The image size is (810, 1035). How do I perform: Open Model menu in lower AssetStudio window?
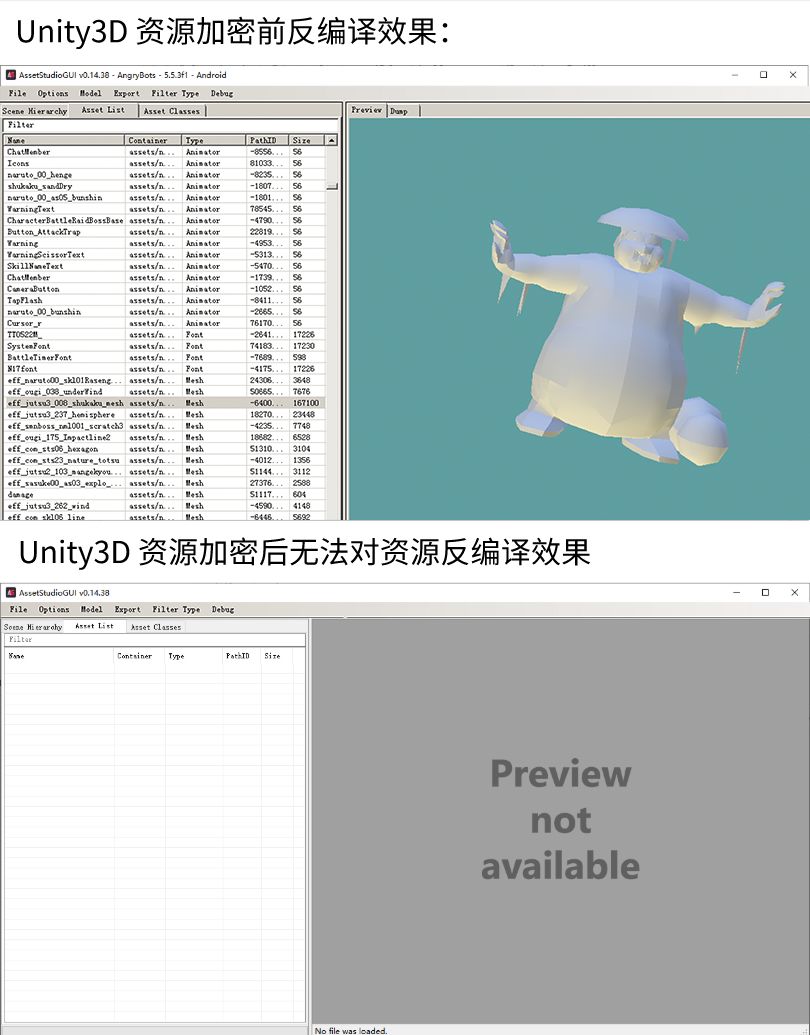(x=91, y=609)
